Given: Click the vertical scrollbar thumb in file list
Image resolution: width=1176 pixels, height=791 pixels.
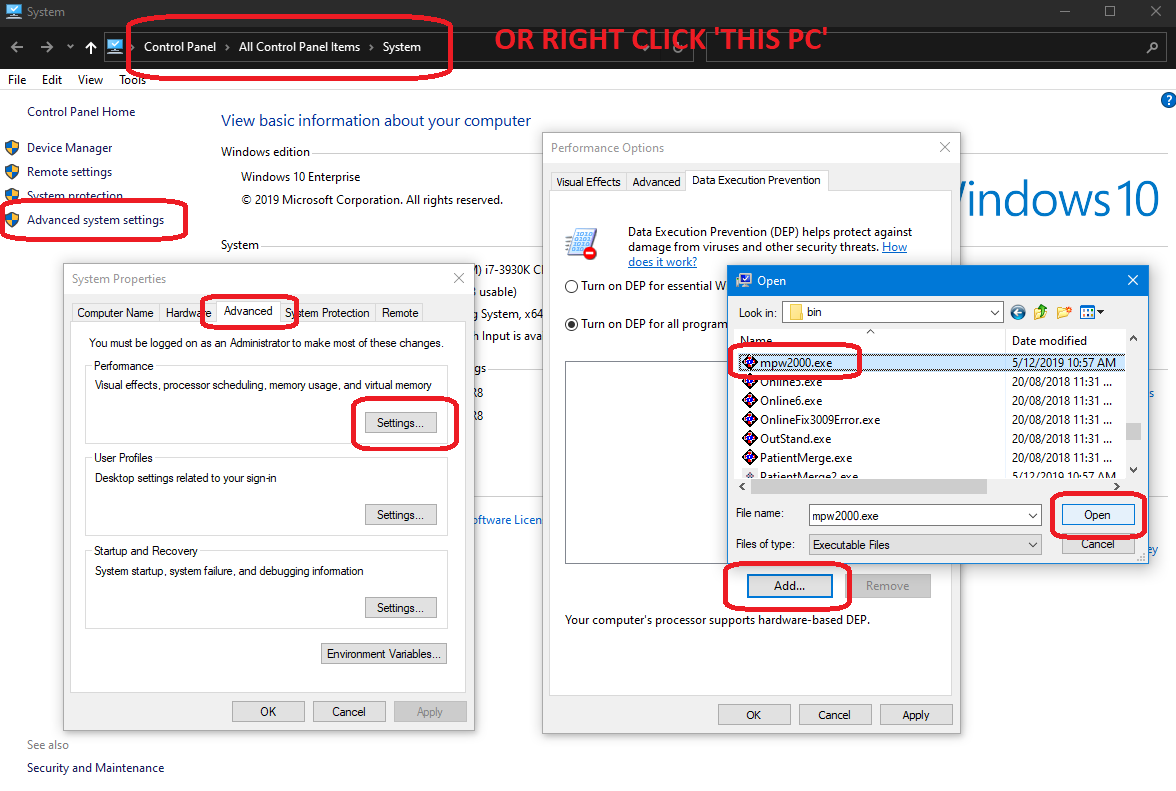Looking at the screenshot, I should [1133, 431].
